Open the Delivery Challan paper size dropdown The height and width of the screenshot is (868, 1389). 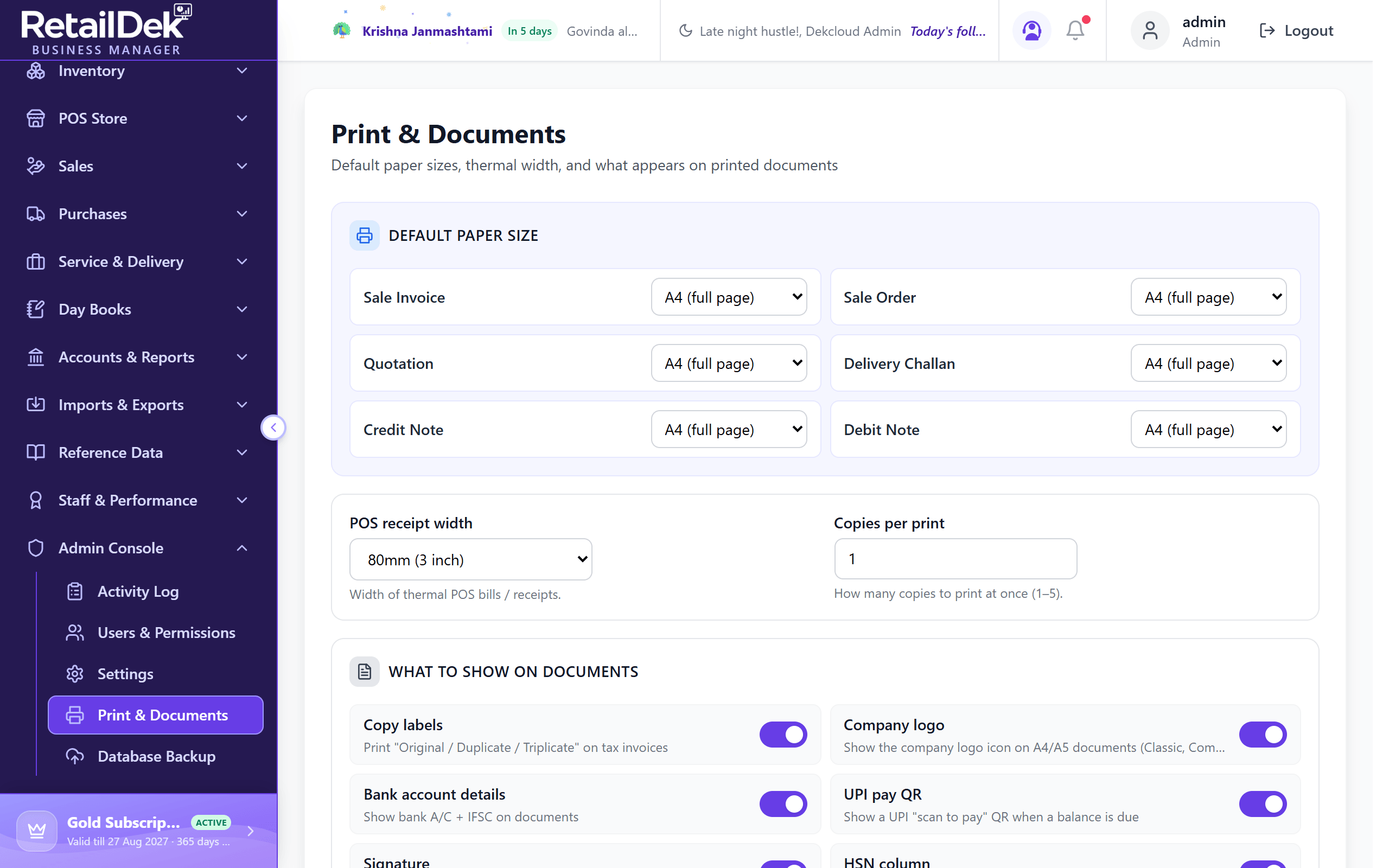[x=1208, y=363]
